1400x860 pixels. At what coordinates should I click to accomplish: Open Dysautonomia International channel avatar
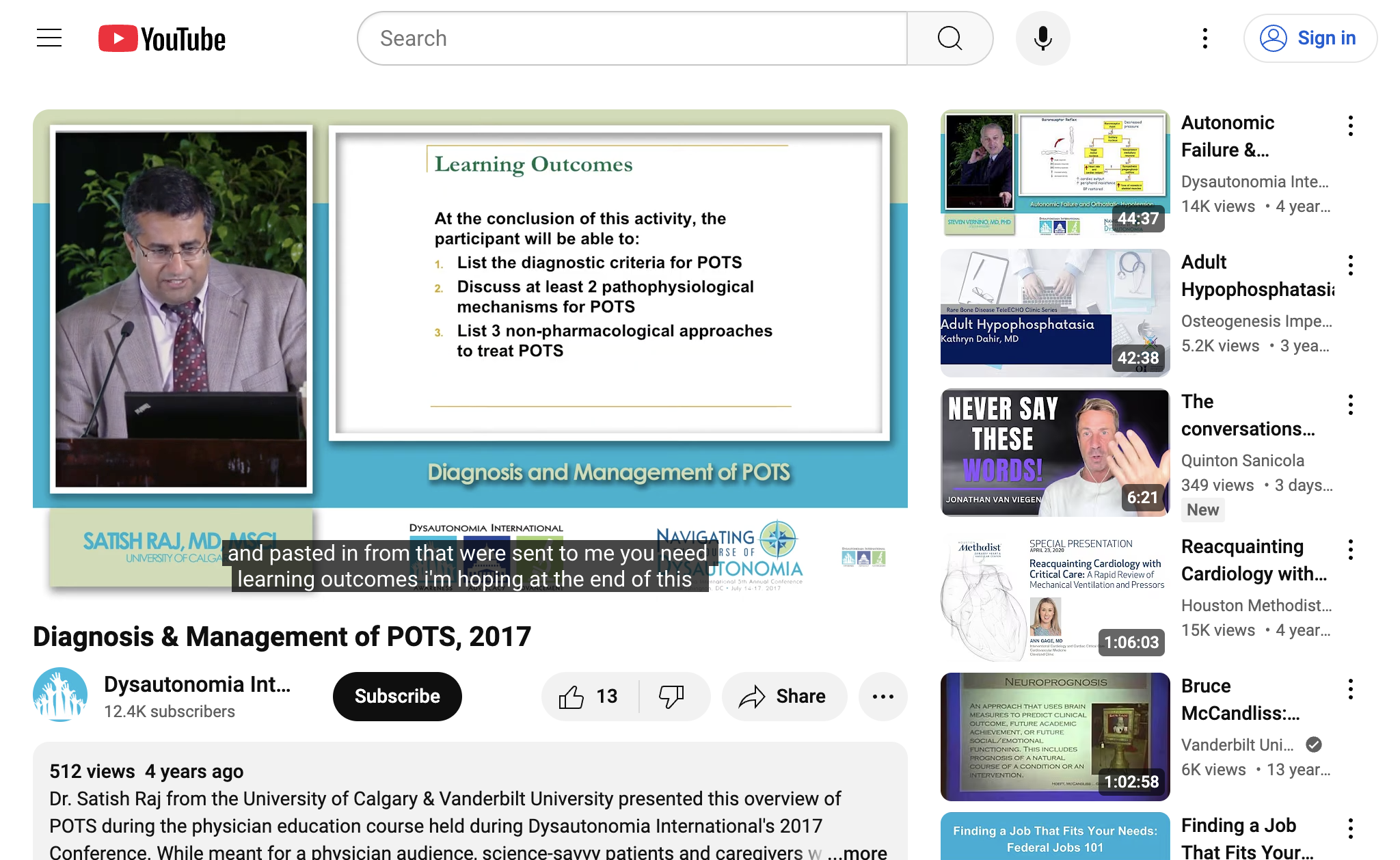tap(60, 696)
